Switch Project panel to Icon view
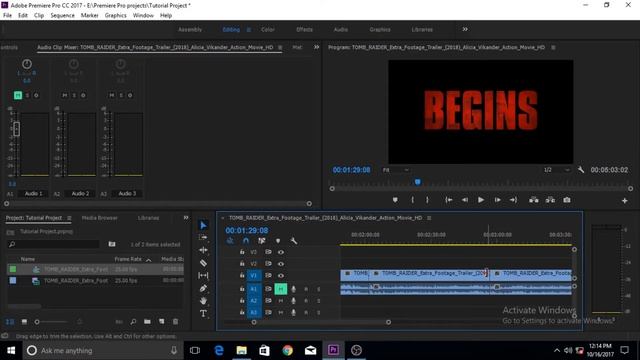The height and width of the screenshot is (360, 640). tap(24, 322)
